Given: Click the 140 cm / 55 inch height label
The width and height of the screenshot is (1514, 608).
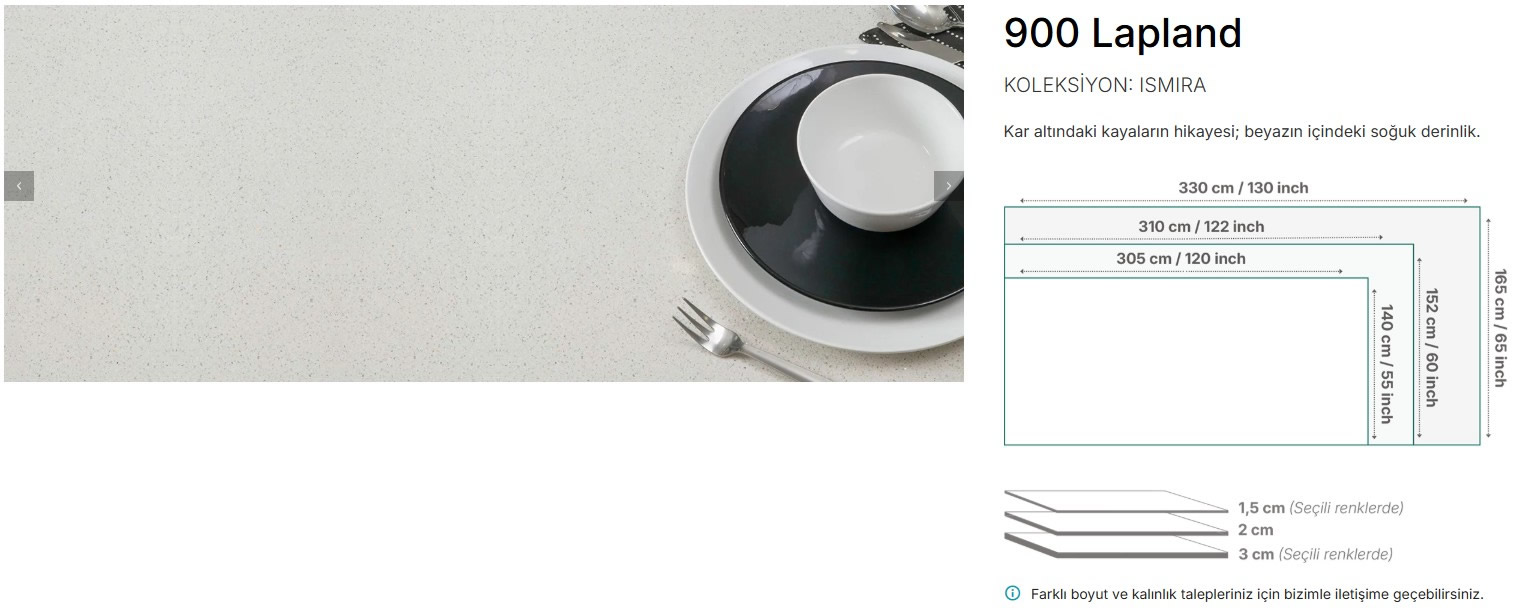Looking at the screenshot, I should coord(1386,364).
